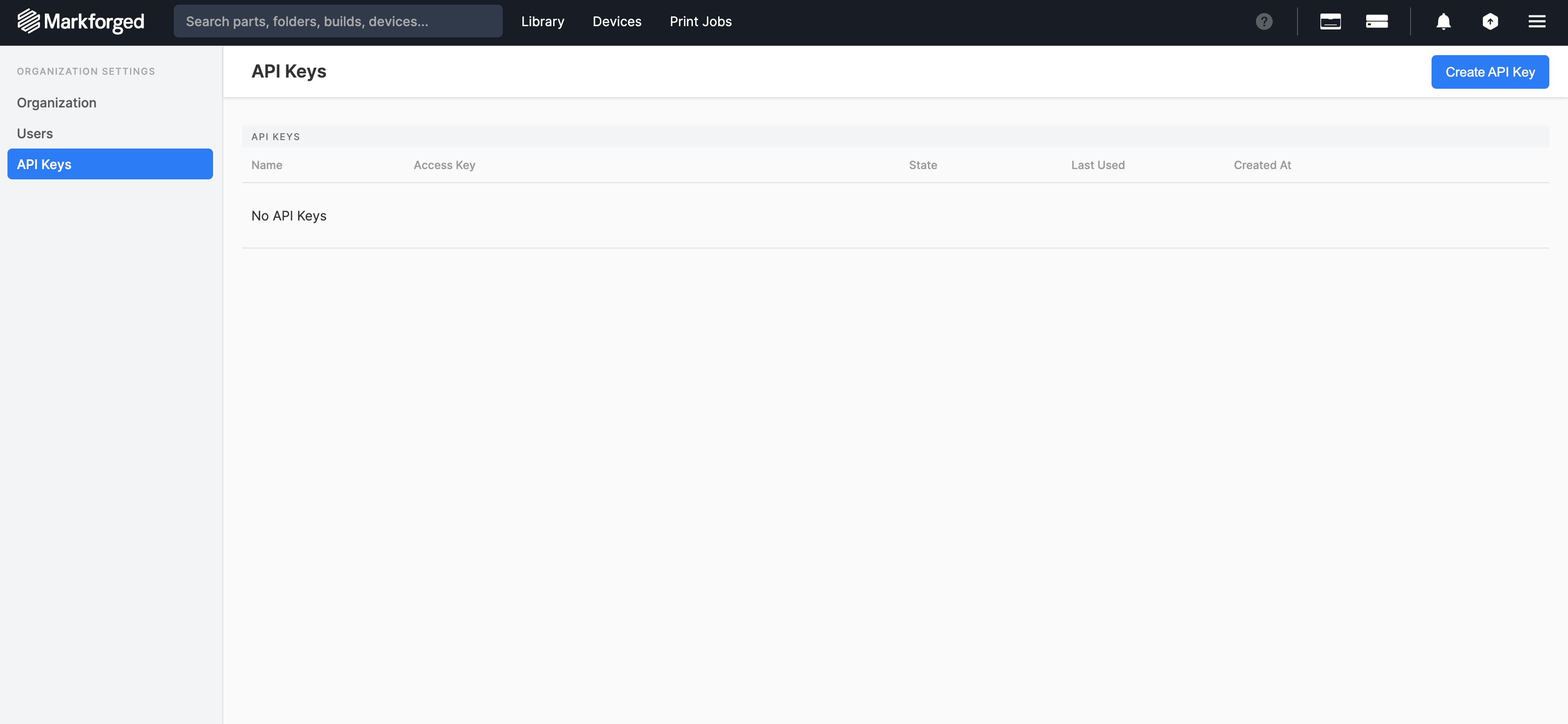This screenshot has height=724, width=1568.
Task: Click the Create API Key button
Action: [1490, 72]
